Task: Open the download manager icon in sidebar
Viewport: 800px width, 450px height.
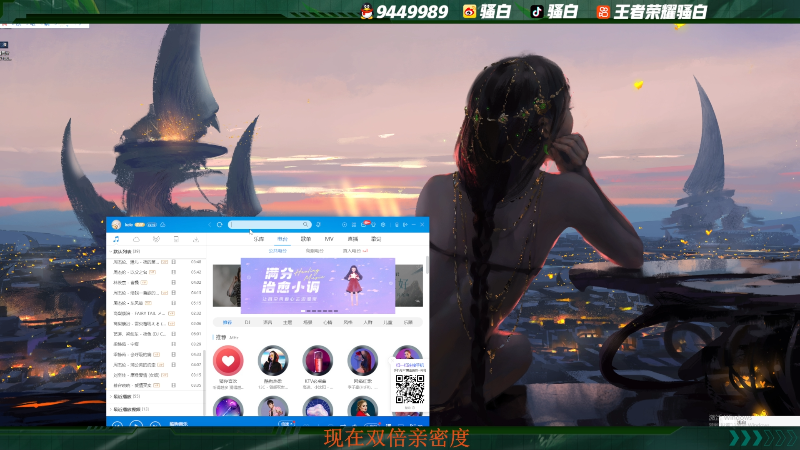Action: pyautogui.click(x=196, y=239)
